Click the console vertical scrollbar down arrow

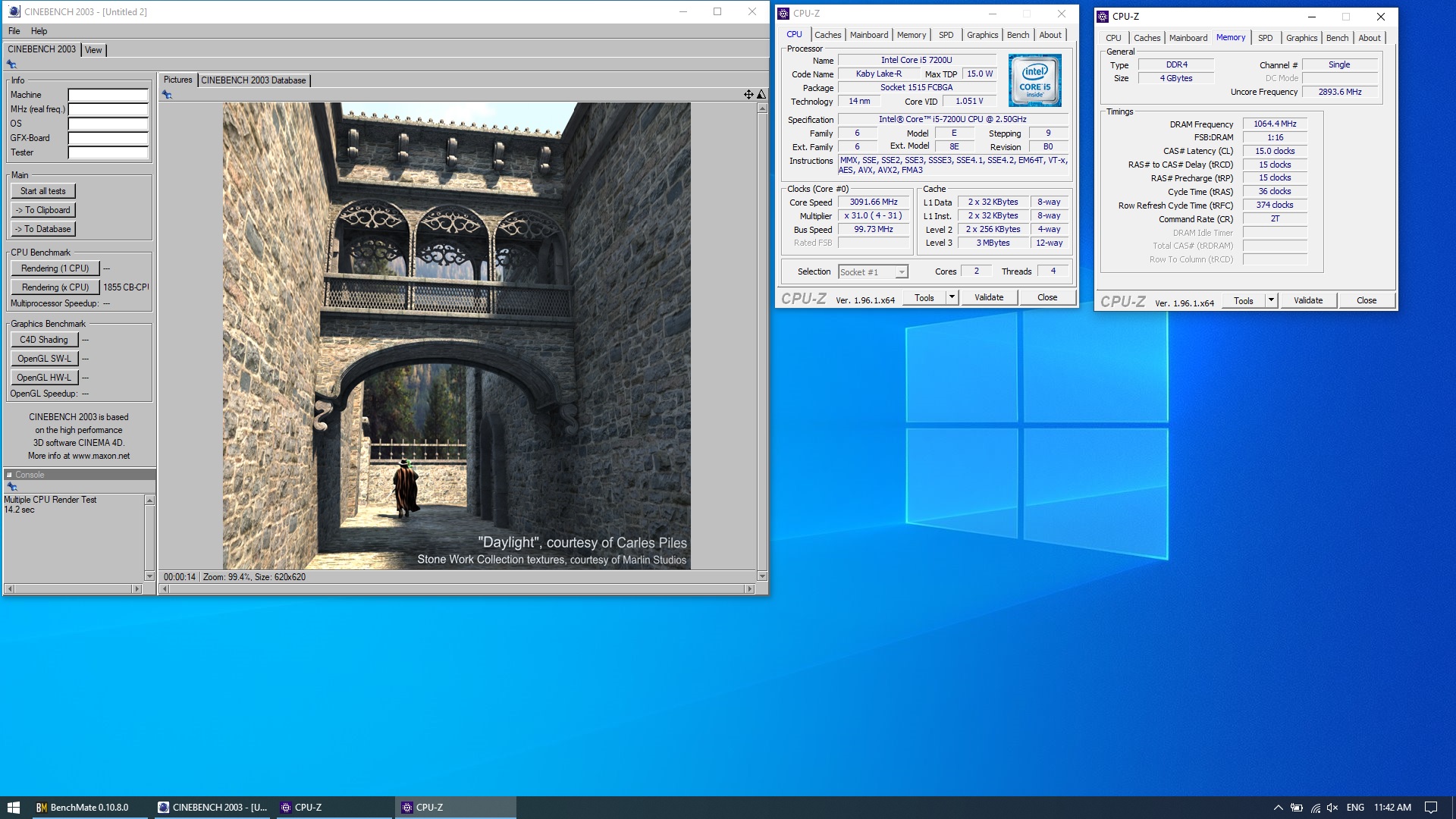click(x=149, y=576)
